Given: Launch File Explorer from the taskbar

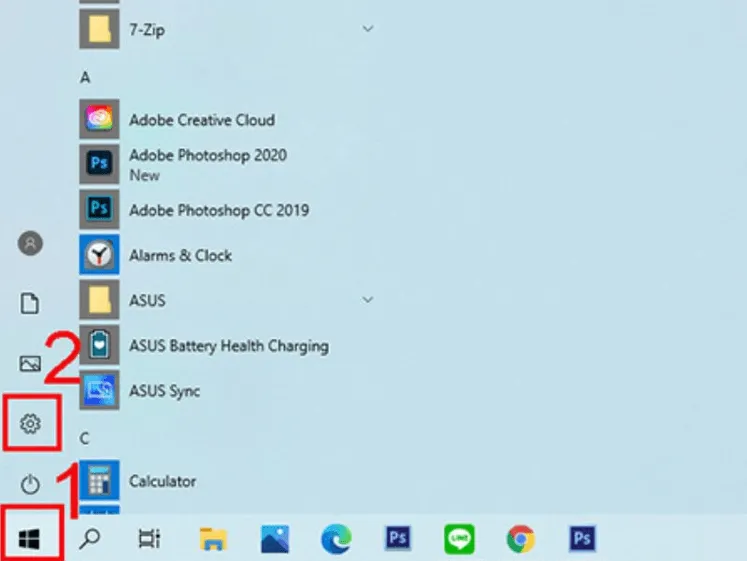Looking at the screenshot, I should pos(213,540).
